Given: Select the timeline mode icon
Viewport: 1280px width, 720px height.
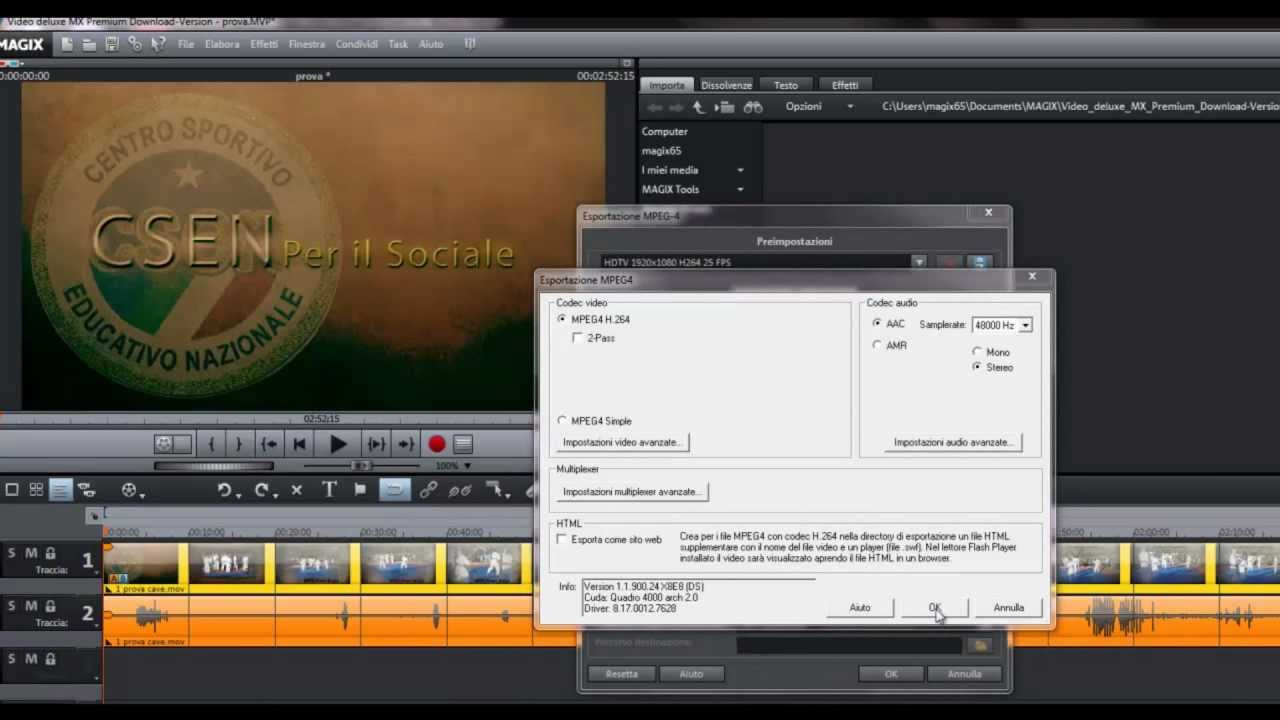Looking at the screenshot, I should pyautogui.click(x=60, y=489).
